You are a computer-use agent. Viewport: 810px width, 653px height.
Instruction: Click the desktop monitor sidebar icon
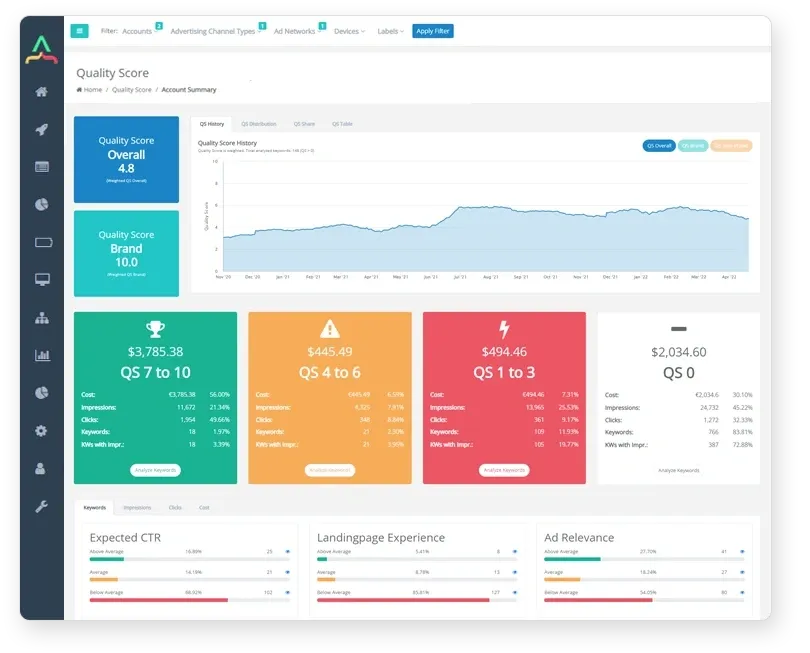[x=42, y=279]
